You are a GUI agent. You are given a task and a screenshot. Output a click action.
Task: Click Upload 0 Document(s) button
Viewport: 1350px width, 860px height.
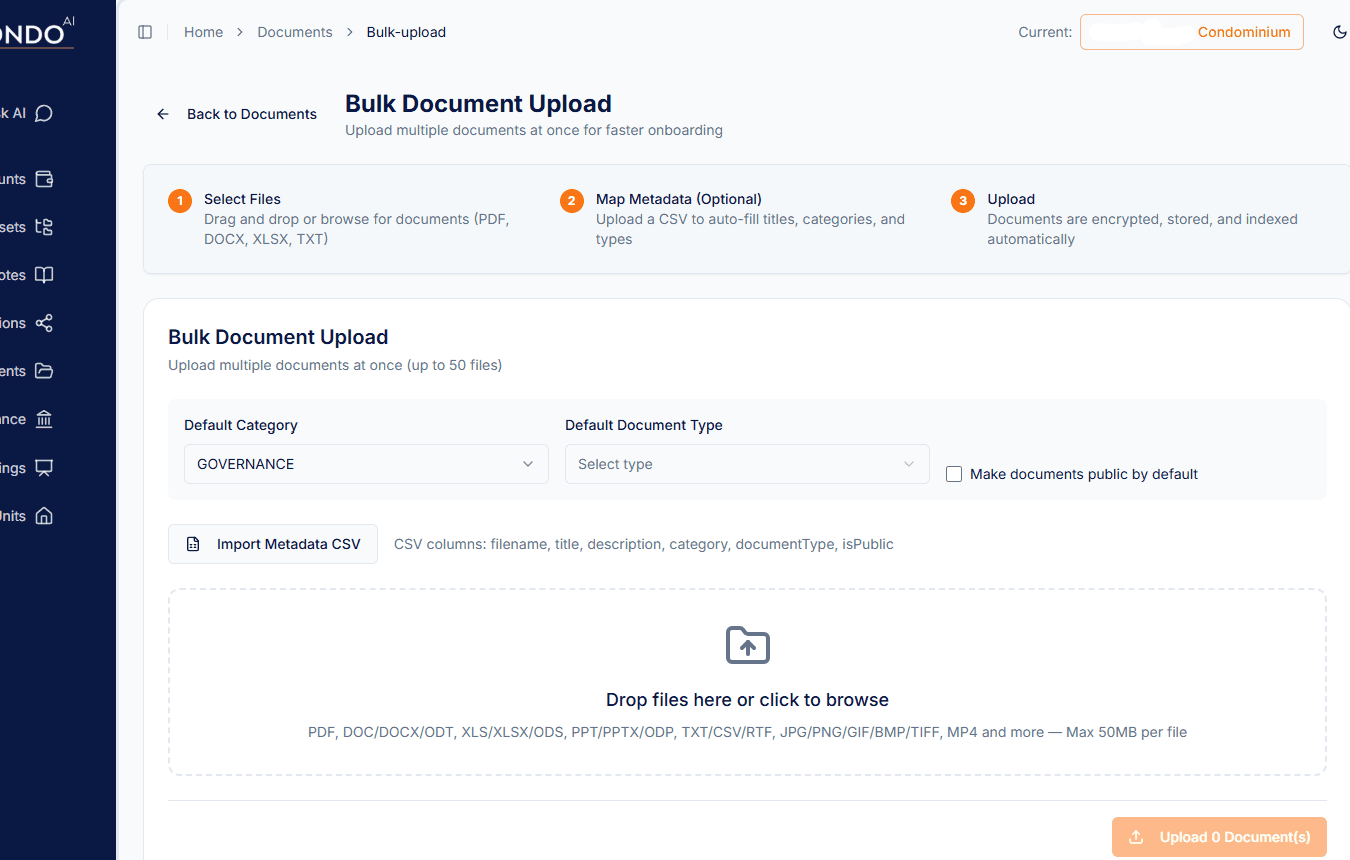pos(1219,837)
